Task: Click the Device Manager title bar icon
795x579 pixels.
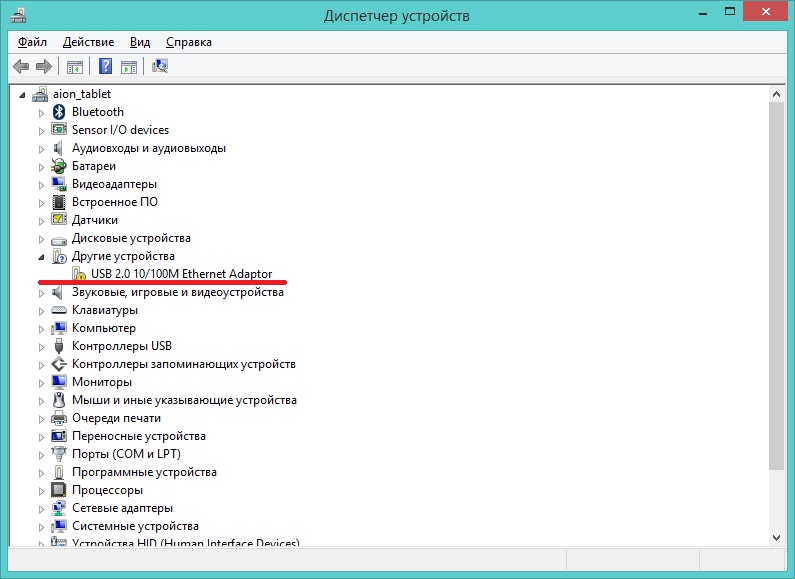Action: click(18, 14)
